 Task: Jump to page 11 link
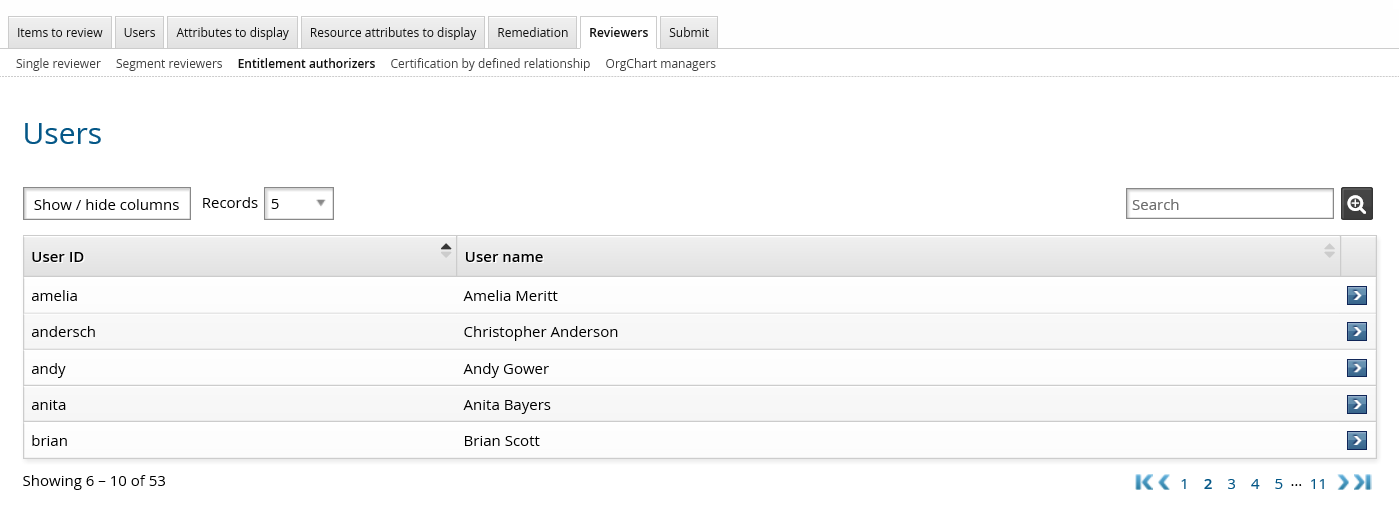[1318, 484]
